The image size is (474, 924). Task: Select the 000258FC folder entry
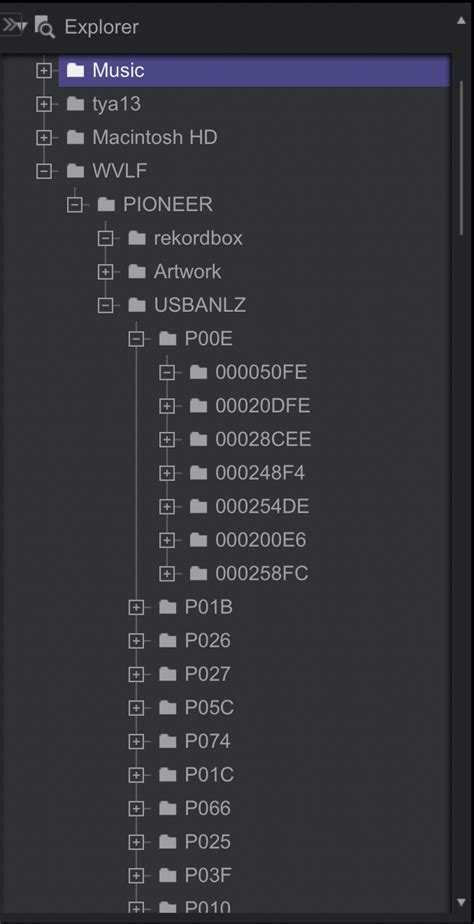point(262,573)
